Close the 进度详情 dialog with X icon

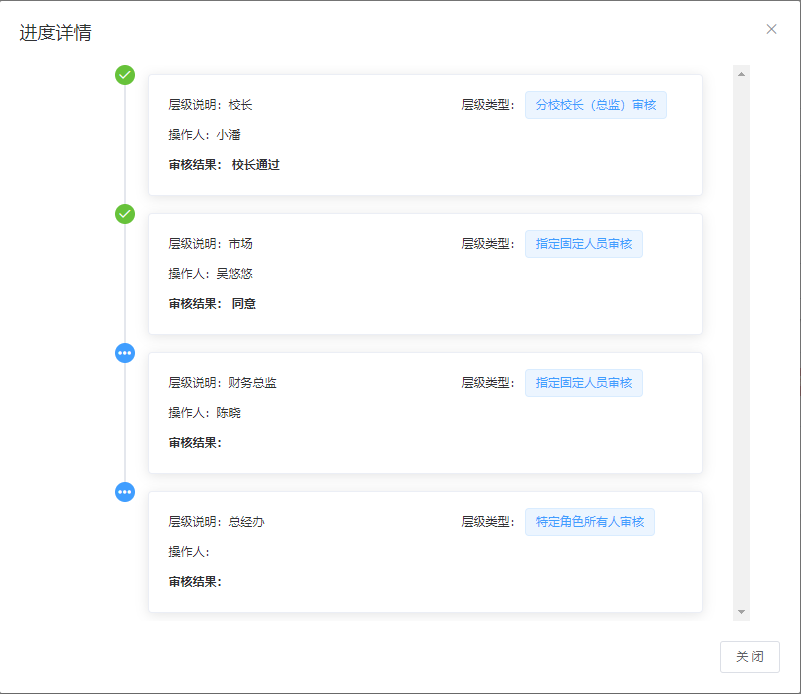click(x=771, y=29)
